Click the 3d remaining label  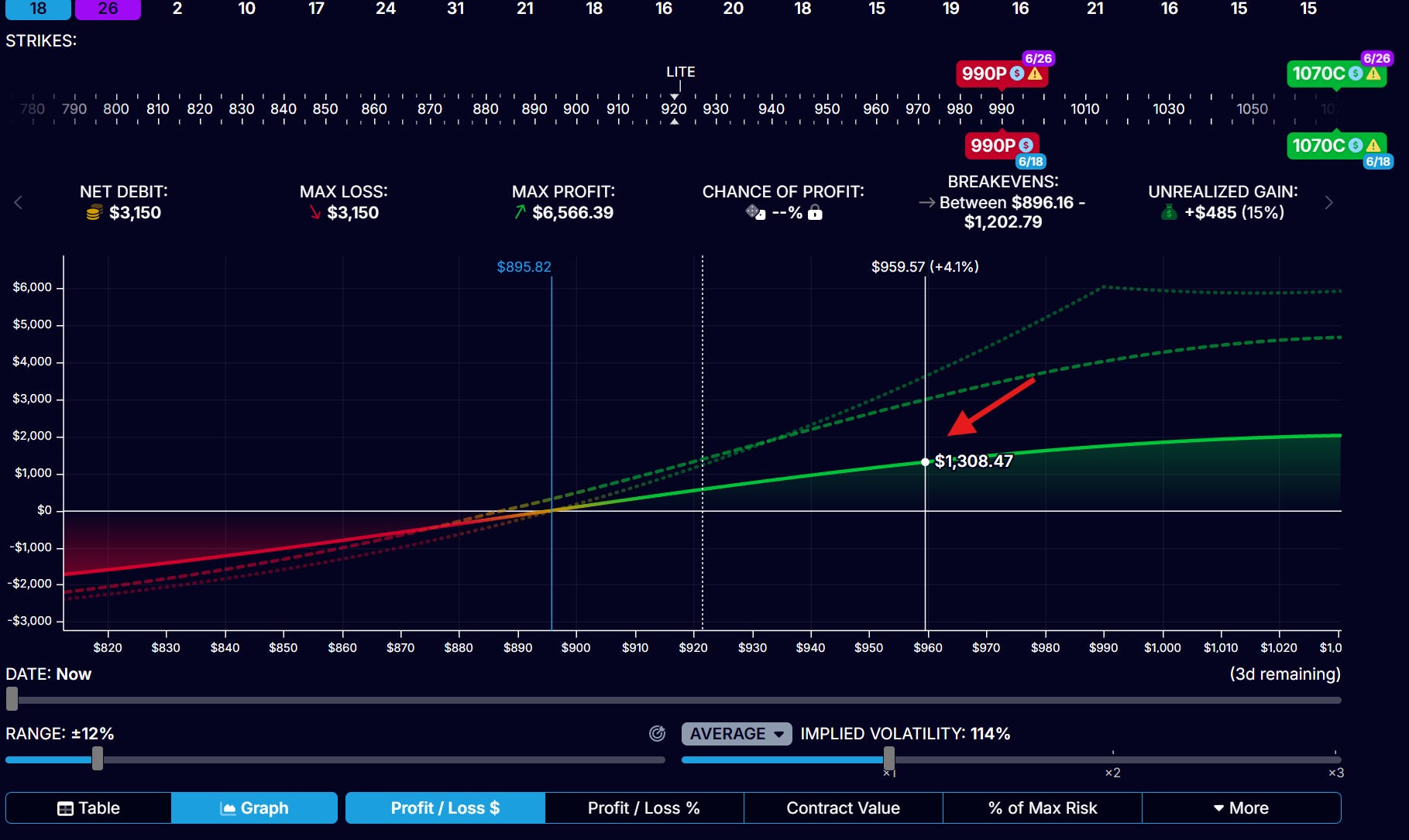point(1285,674)
